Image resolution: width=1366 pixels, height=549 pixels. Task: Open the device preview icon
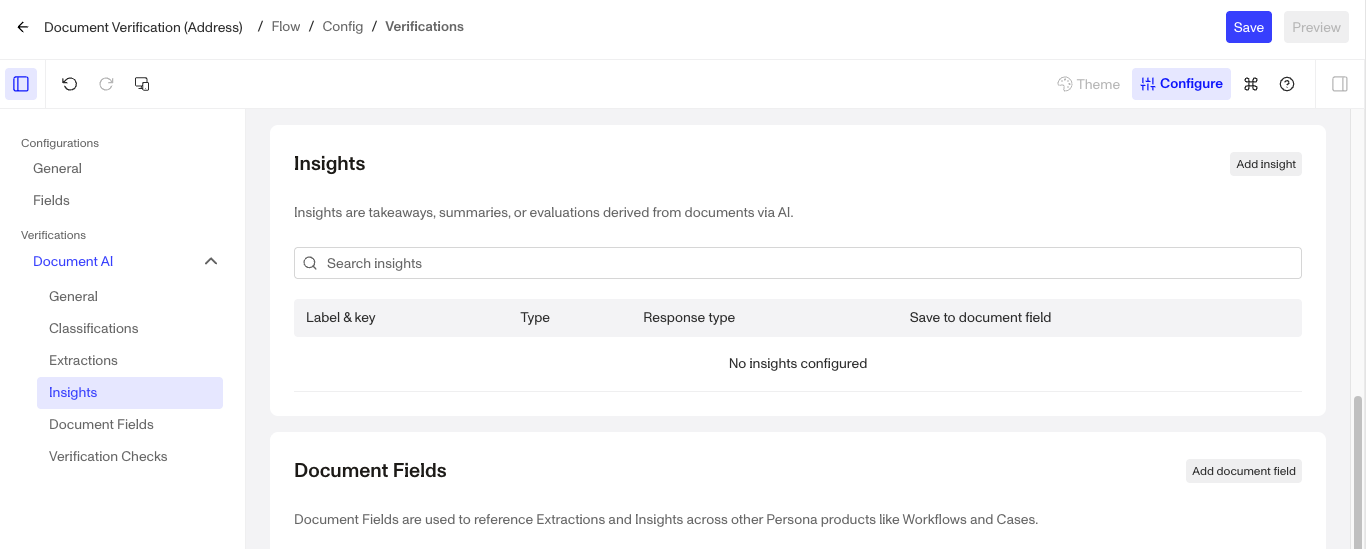pyautogui.click(x=142, y=84)
